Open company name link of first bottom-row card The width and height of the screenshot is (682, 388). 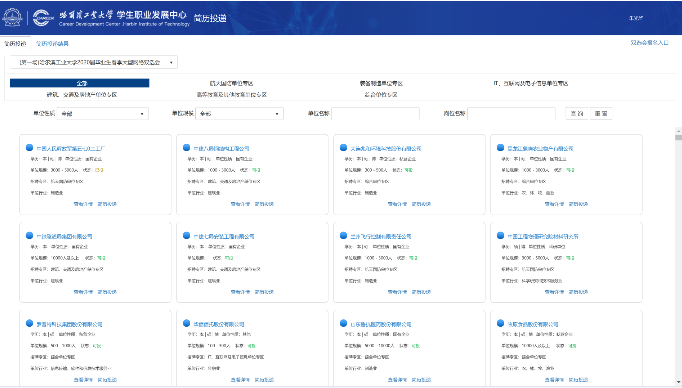click(x=69, y=324)
